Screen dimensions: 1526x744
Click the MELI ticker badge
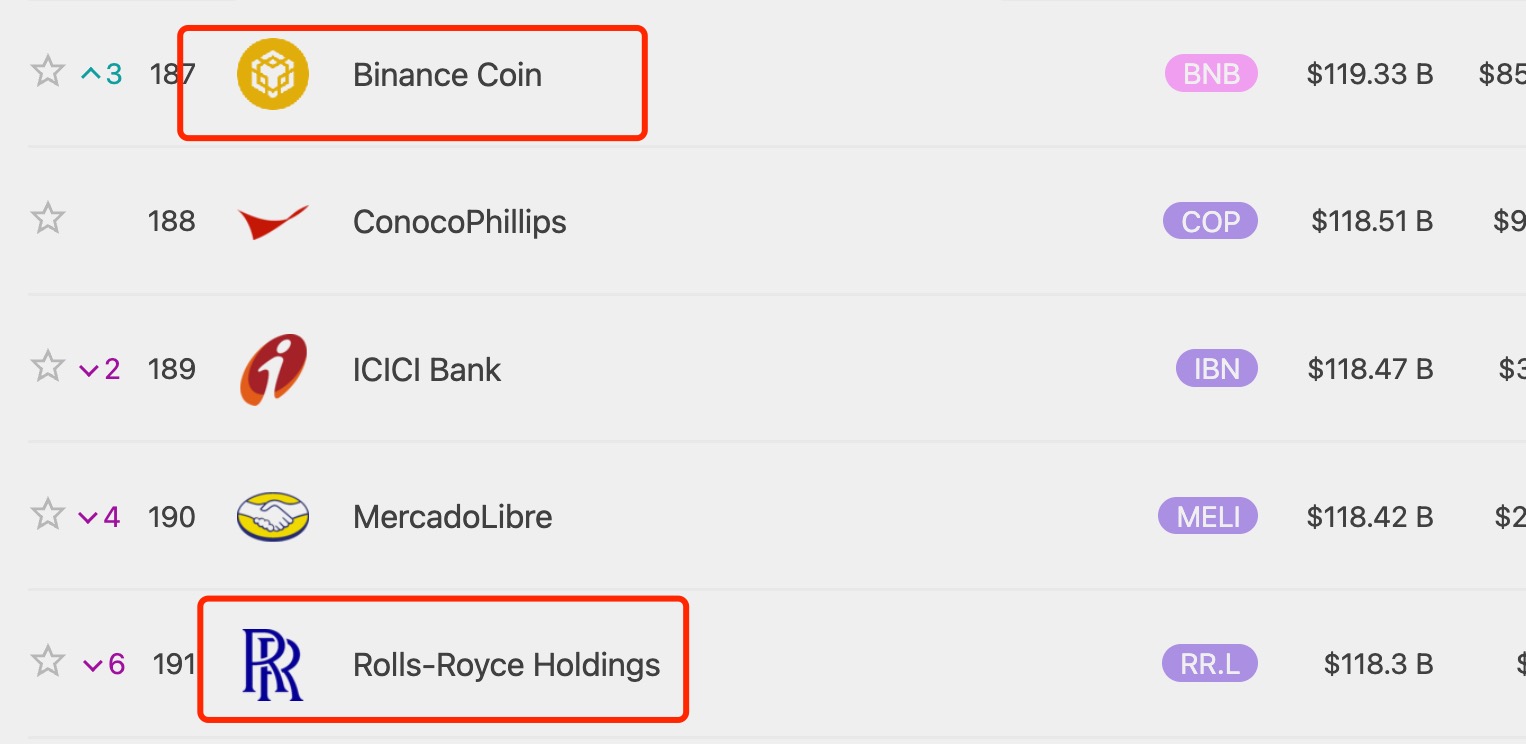point(1208,516)
